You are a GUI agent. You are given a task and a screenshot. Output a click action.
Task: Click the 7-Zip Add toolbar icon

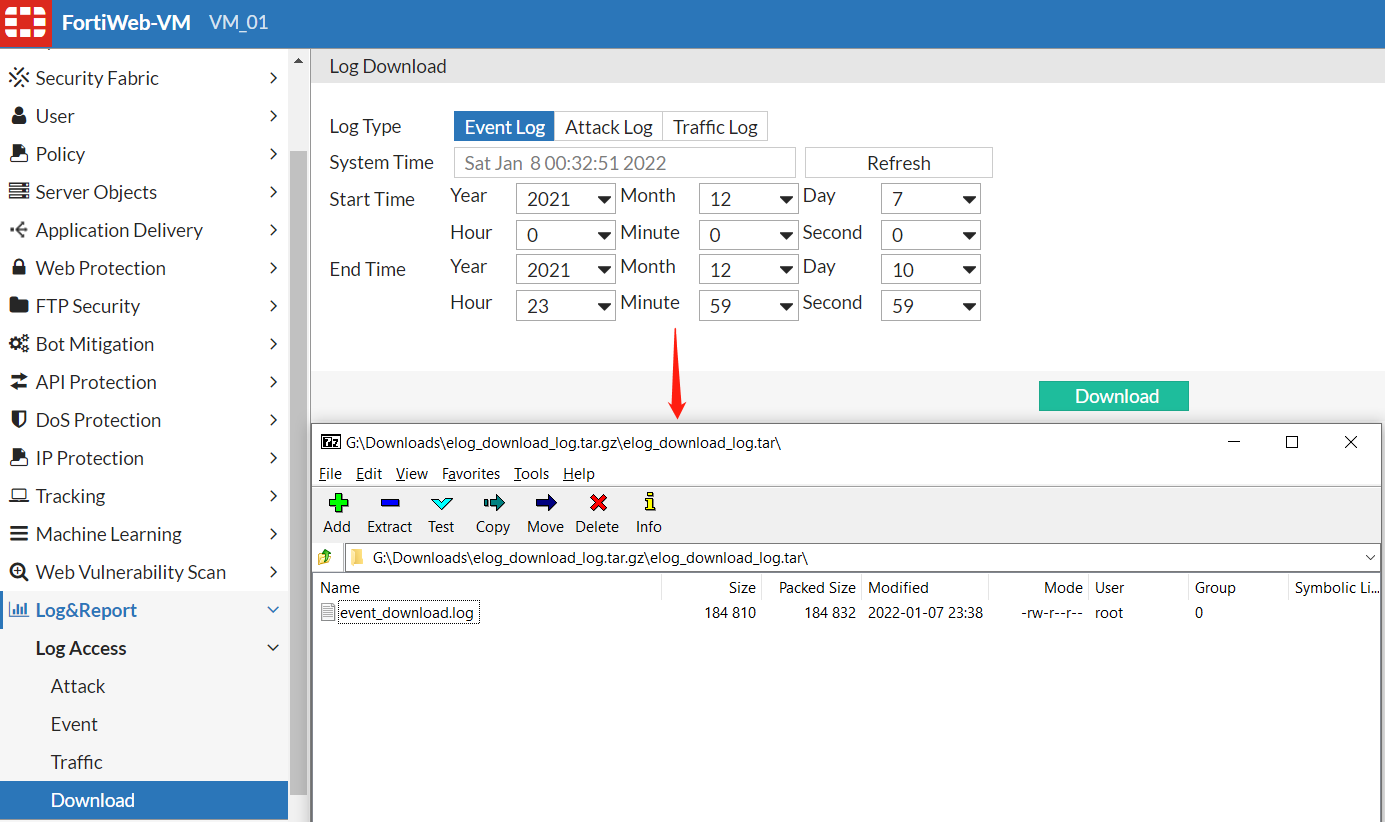338,503
